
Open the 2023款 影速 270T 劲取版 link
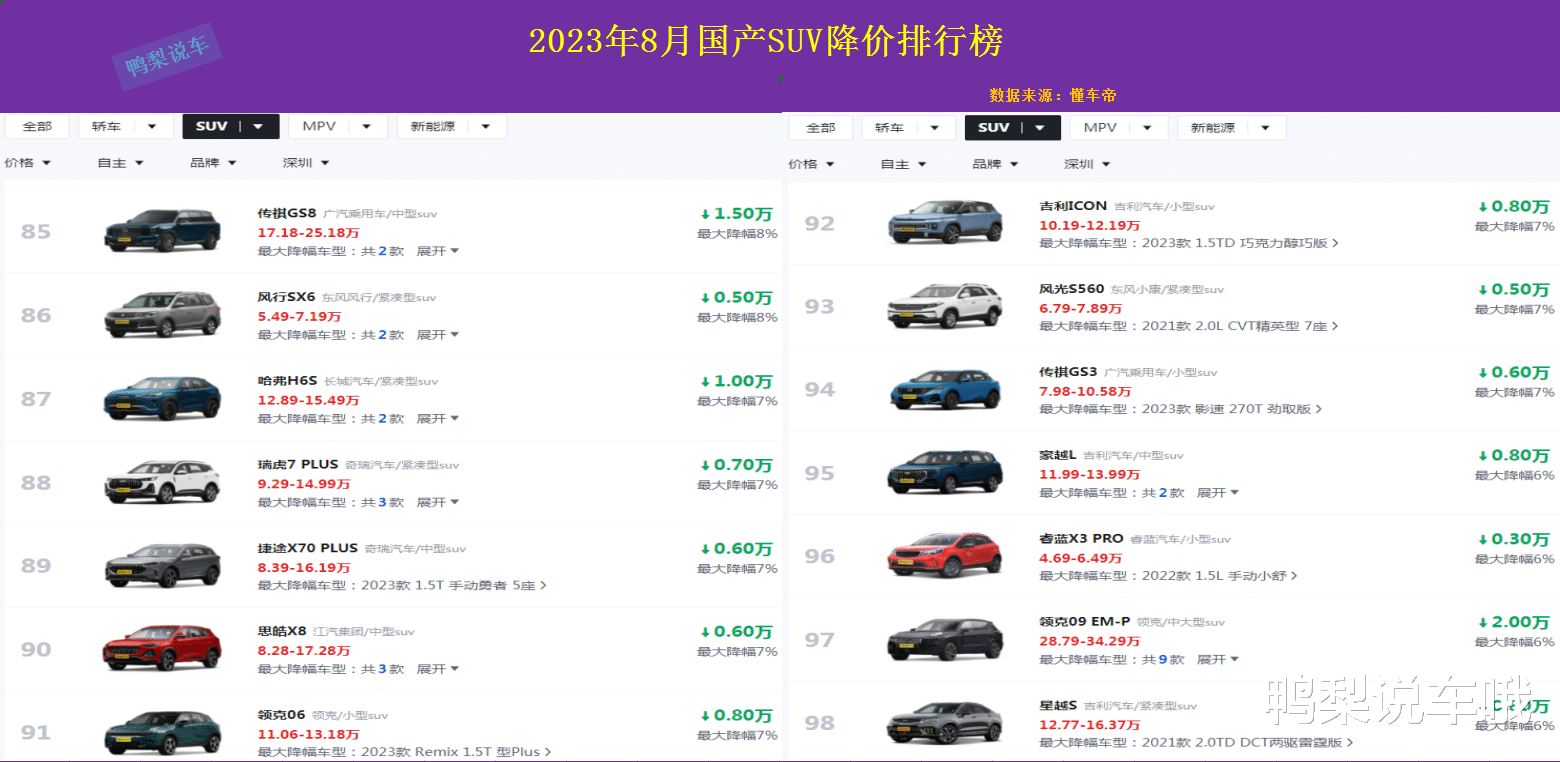pyautogui.click(x=1232, y=409)
